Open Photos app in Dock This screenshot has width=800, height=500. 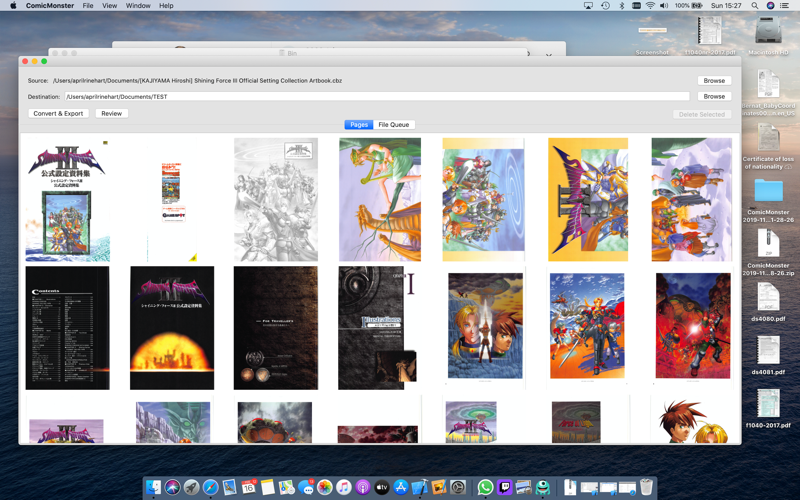tap(324, 487)
